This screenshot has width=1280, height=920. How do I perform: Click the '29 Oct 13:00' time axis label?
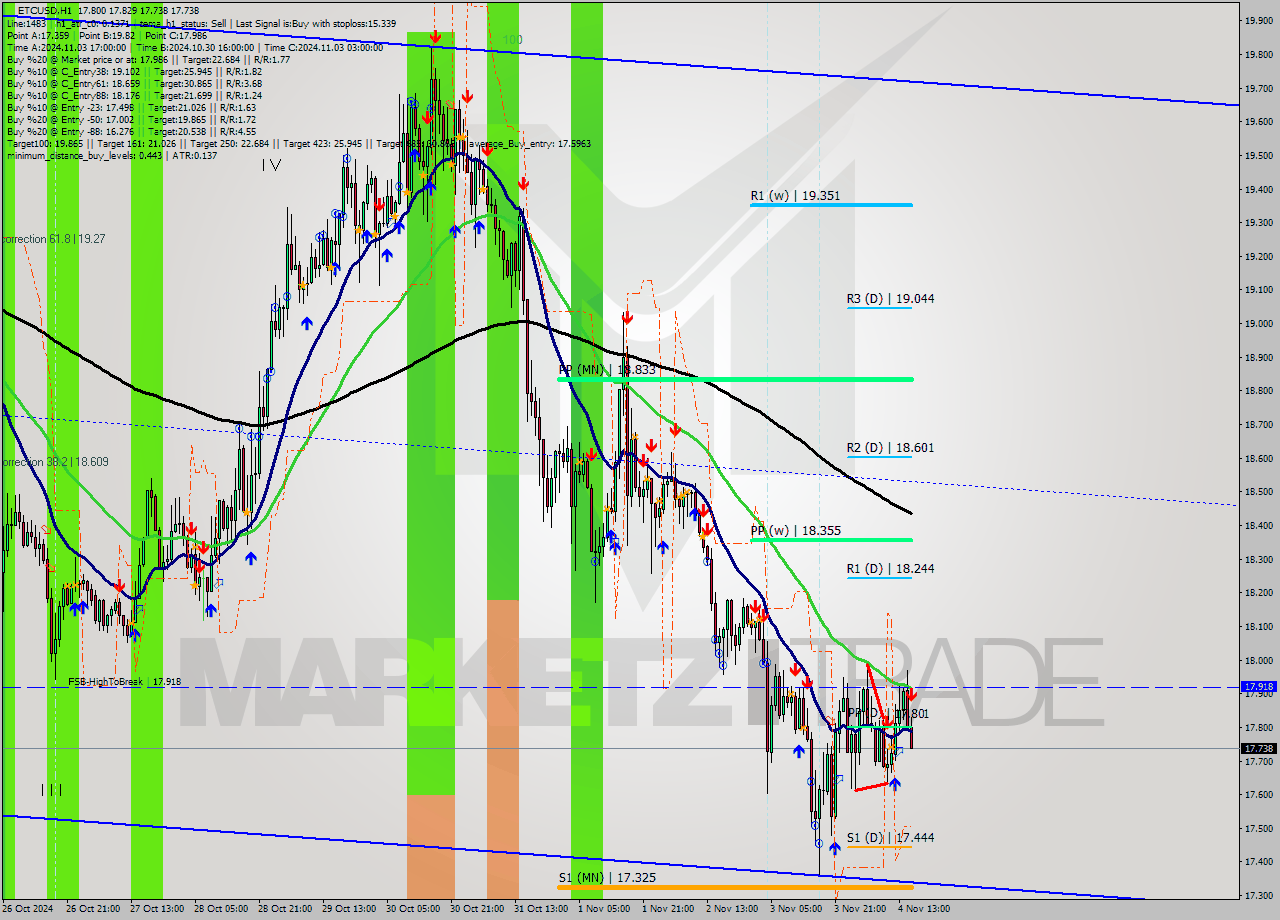[349, 909]
